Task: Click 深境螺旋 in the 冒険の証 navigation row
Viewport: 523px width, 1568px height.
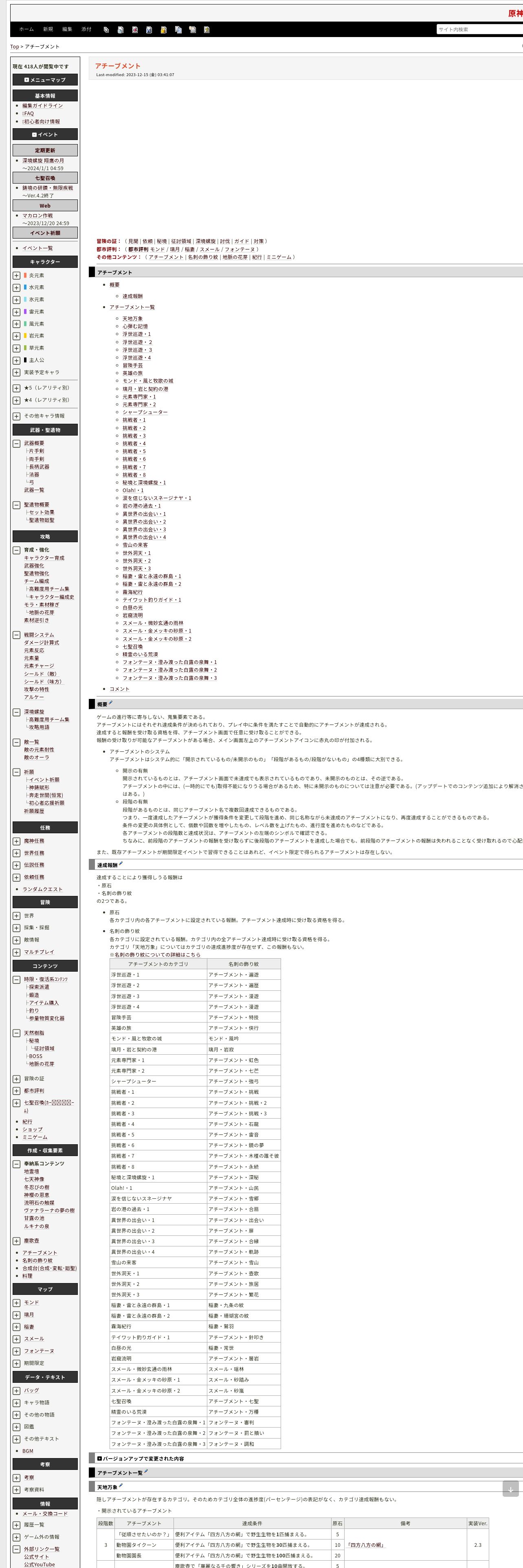Action: point(206,242)
